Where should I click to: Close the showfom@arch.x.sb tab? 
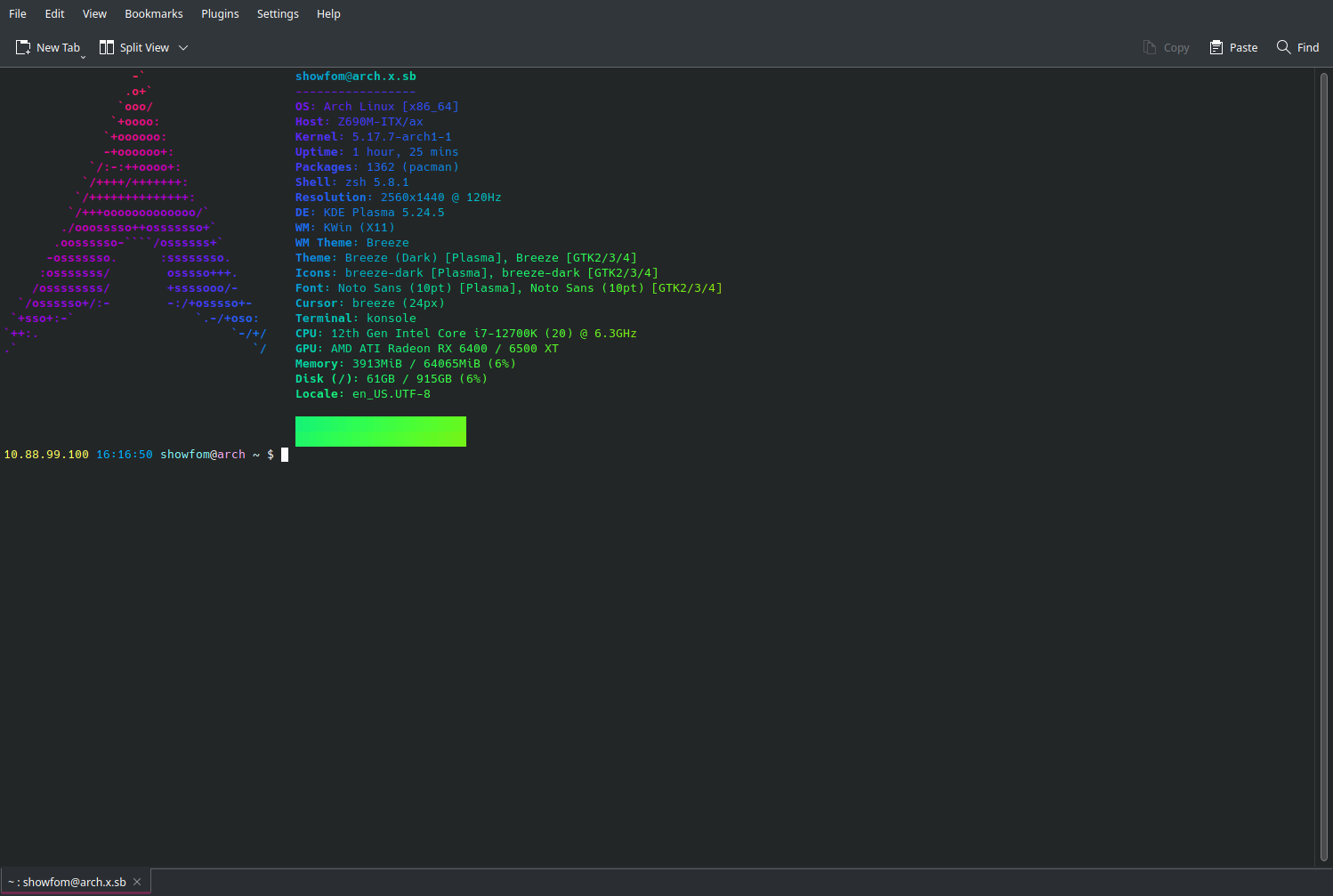click(x=137, y=882)
